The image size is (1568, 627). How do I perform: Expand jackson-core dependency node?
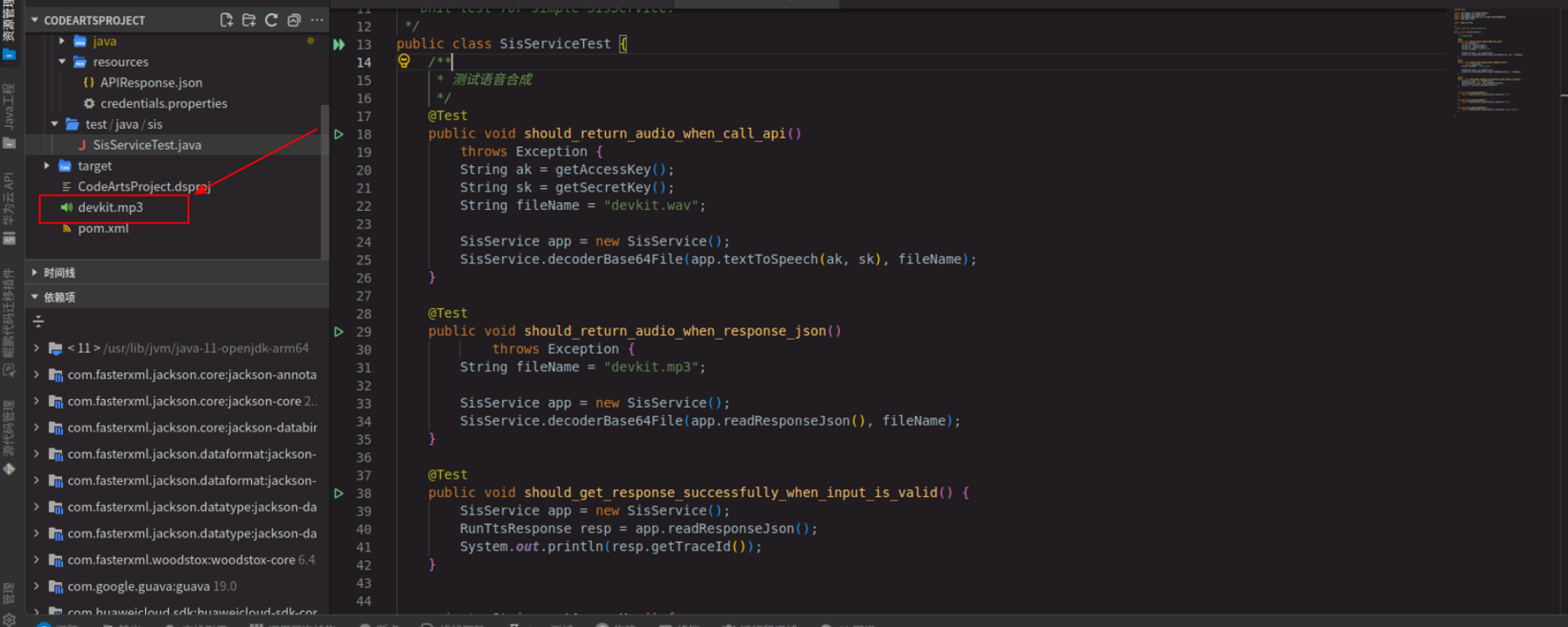click(36, 402)
